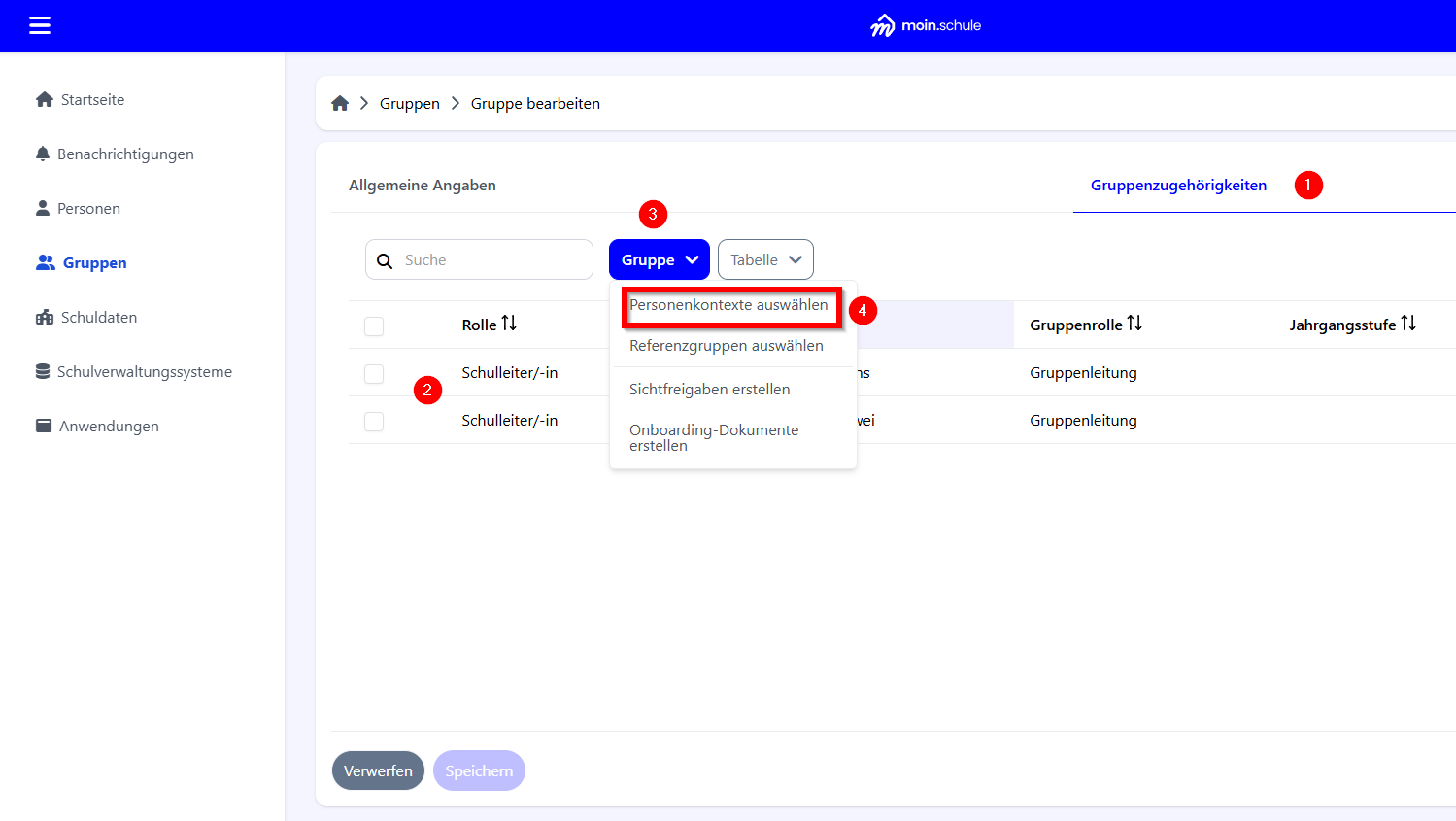Check the first Schulleiter/-in row checkbox
This screenshot has width=1456, height=821.
tap(374, 374)
